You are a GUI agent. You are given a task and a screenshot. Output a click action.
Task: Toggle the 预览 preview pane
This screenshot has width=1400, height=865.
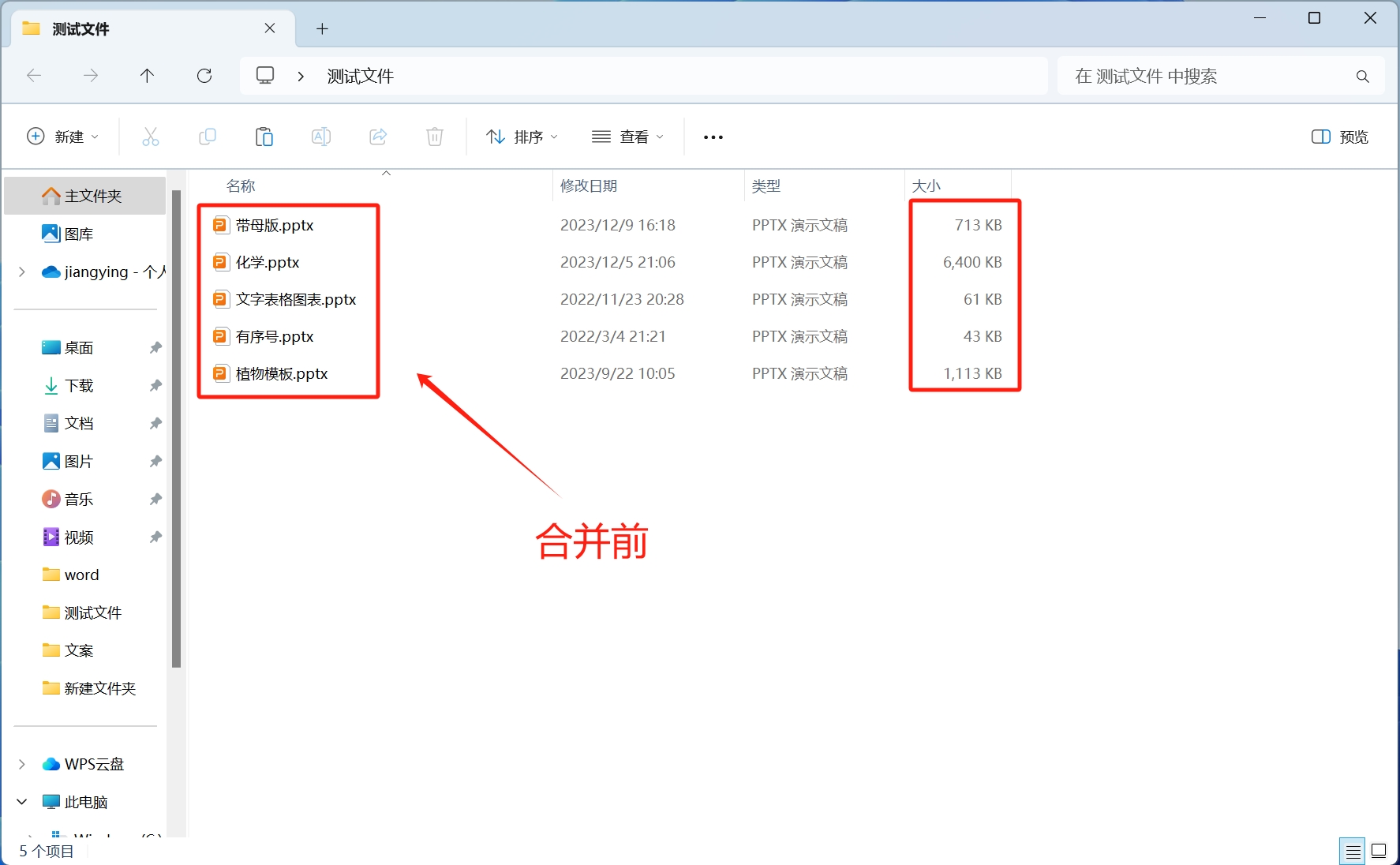[x=1339, y=137]
